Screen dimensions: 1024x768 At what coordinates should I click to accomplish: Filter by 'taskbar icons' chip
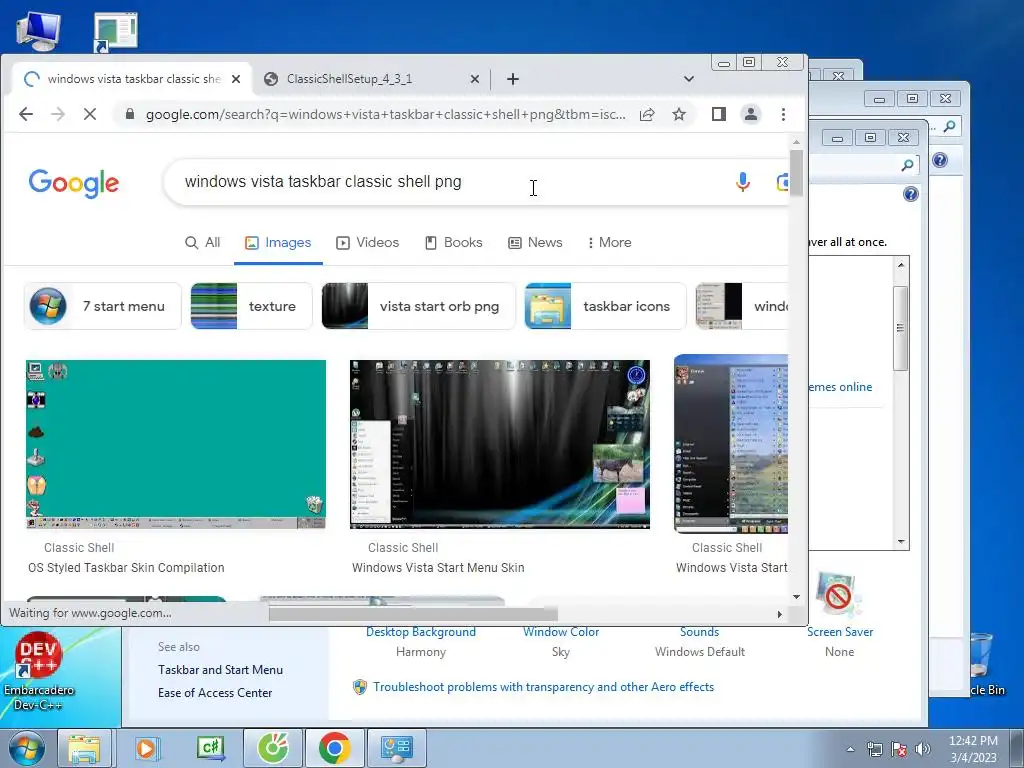(605, 306)
